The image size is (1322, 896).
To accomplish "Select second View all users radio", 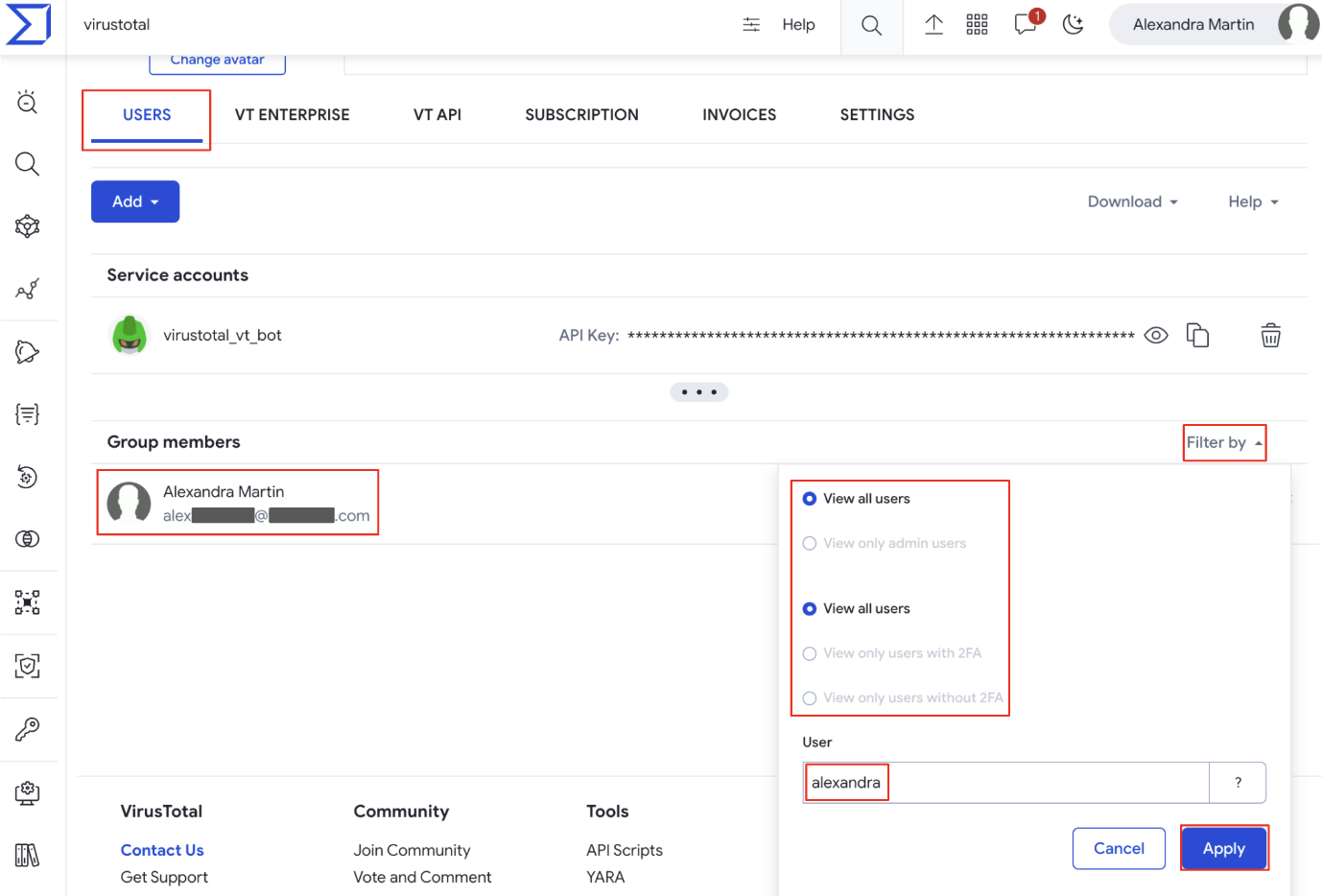I will (810, 609).
